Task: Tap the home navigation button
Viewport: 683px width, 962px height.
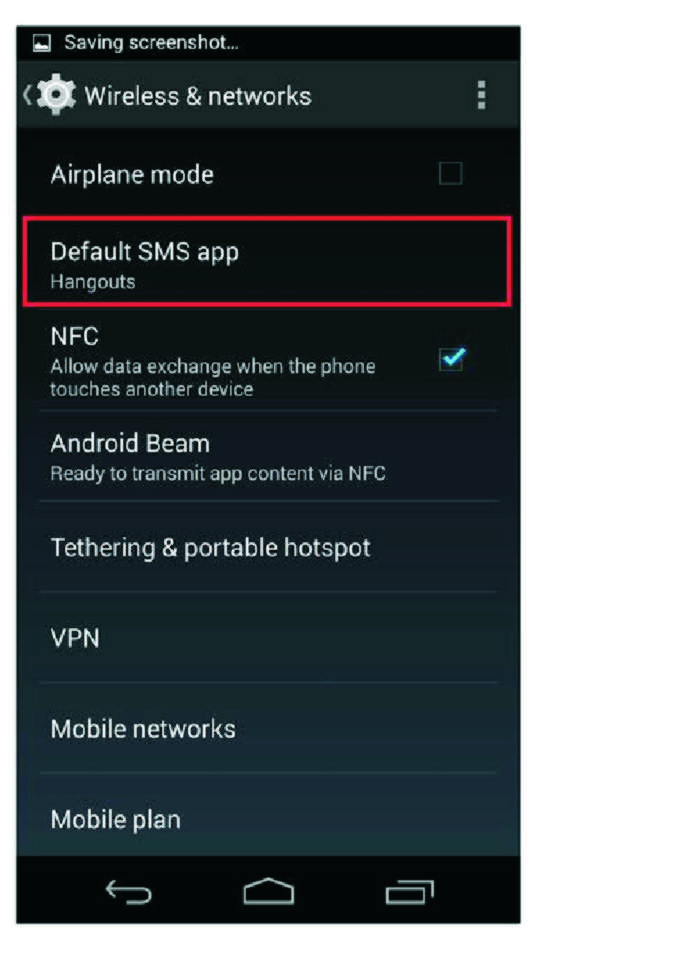Action: [269, 891]
